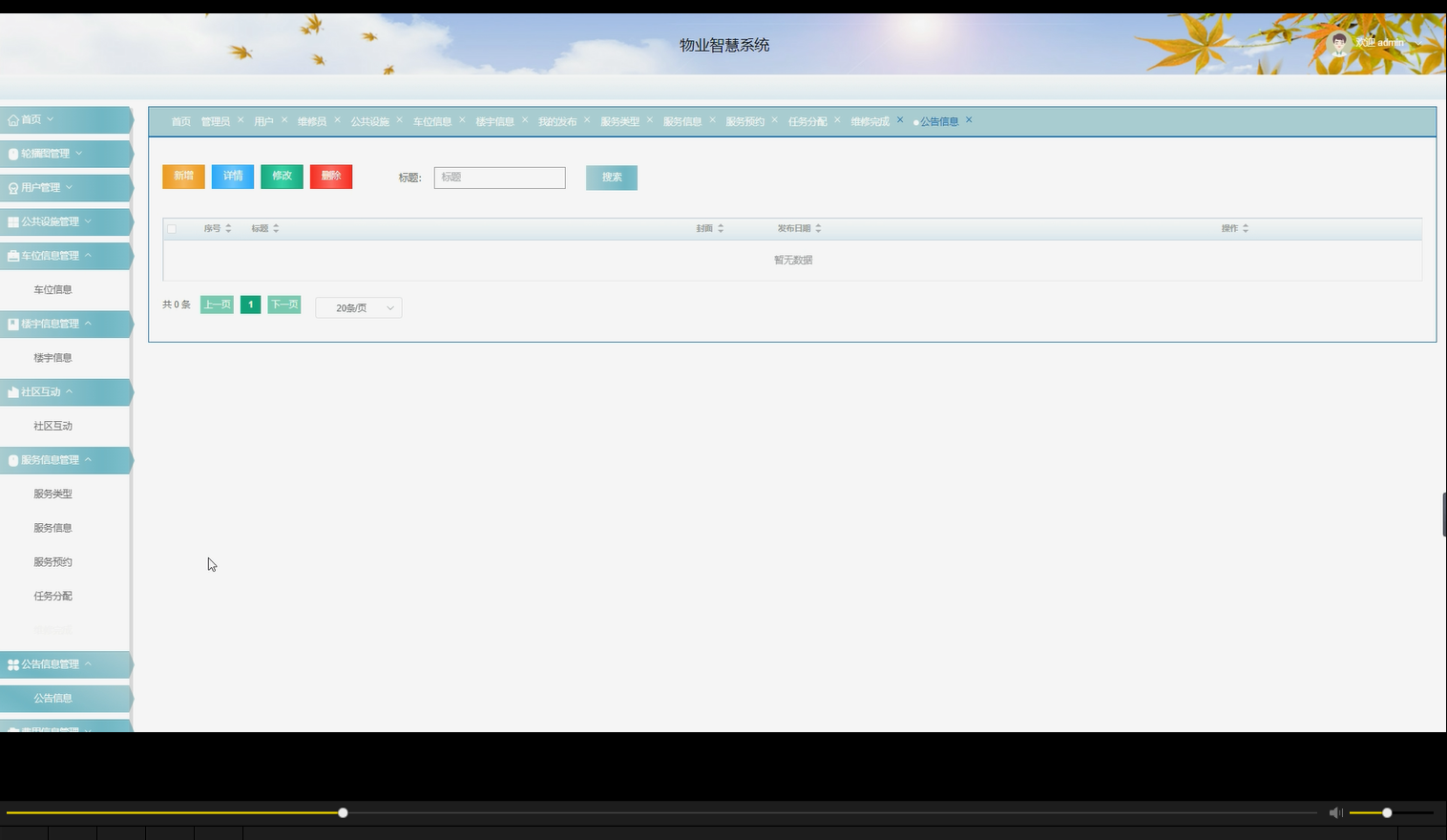Select the grid icon next to 公共设施管理
Viewport: 1447px width, 840px height.
click(x=11, y=220)
